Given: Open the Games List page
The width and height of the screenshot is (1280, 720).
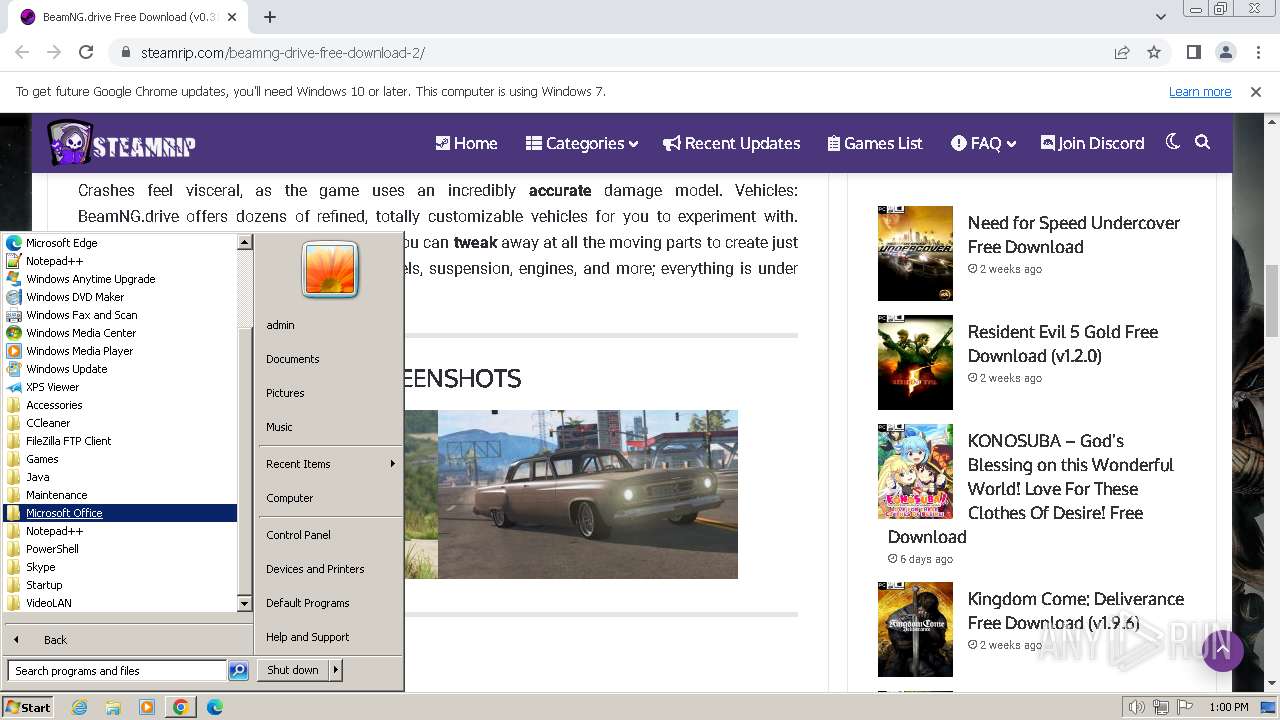Looking at the screenshot, I should point(875,143).
